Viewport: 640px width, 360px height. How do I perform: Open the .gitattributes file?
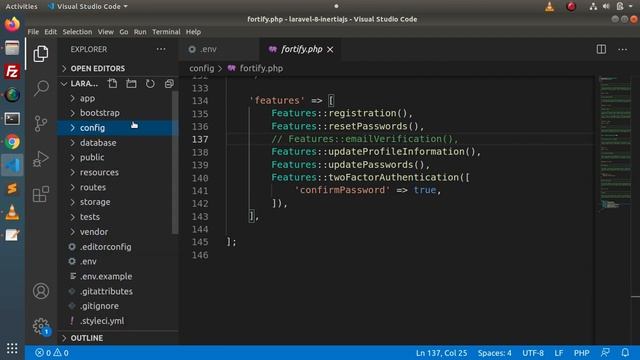coord(118,291)
